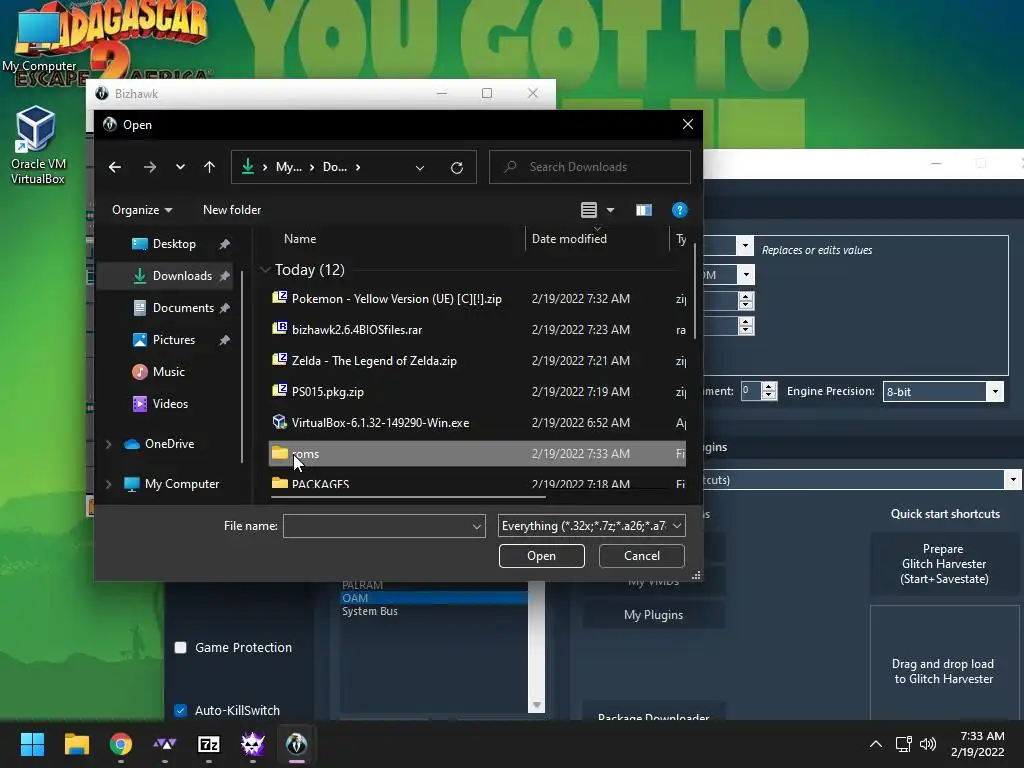Go forward in the Open dialog
1024x768 pixels.
(x=150, y=167)
